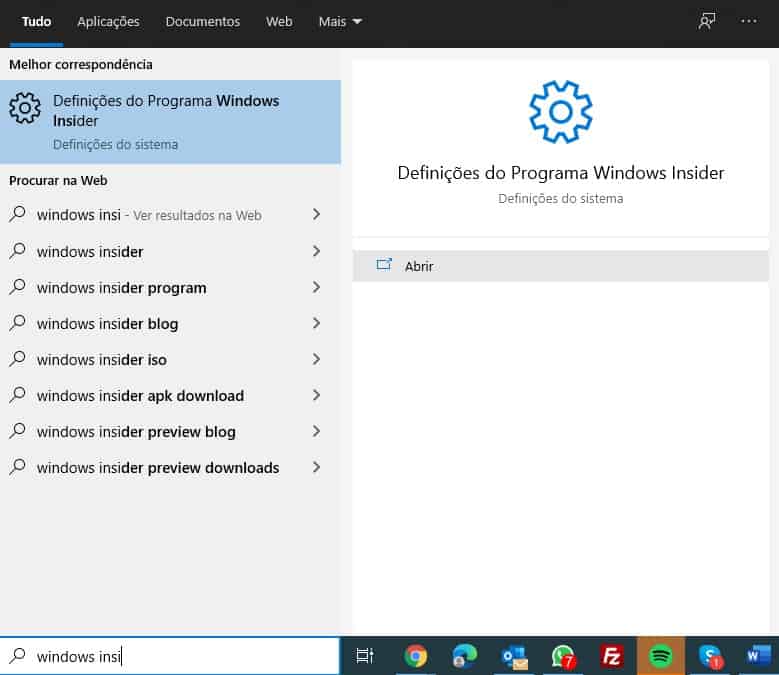Click search icon beside 'windows insider iso'

17,359
